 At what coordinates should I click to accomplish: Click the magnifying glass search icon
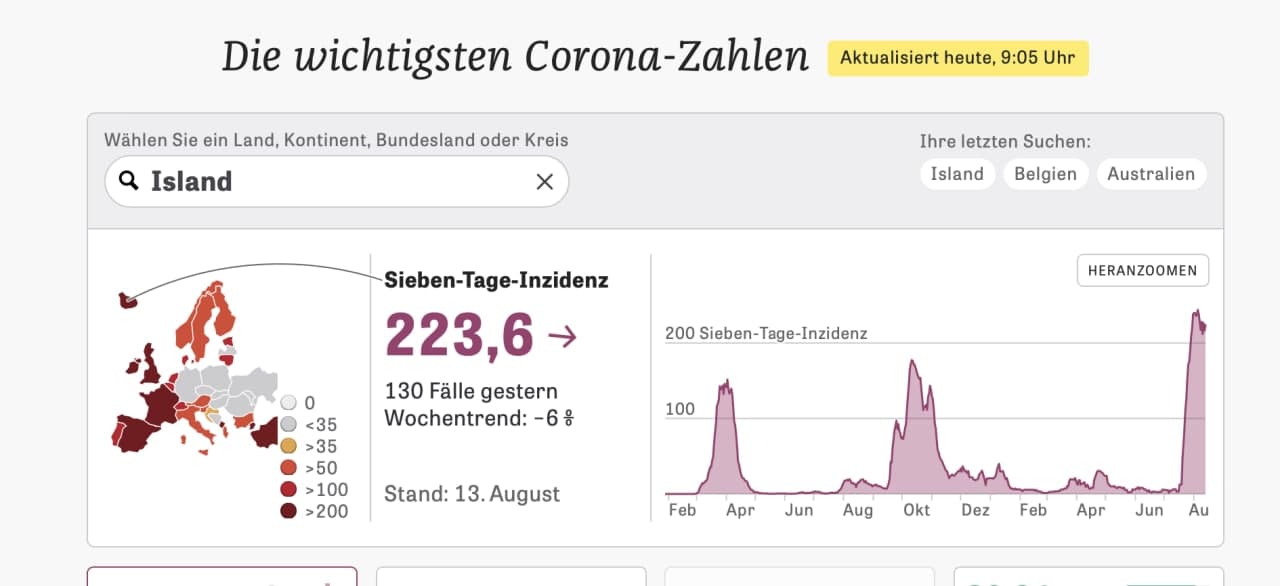(128, 181)
